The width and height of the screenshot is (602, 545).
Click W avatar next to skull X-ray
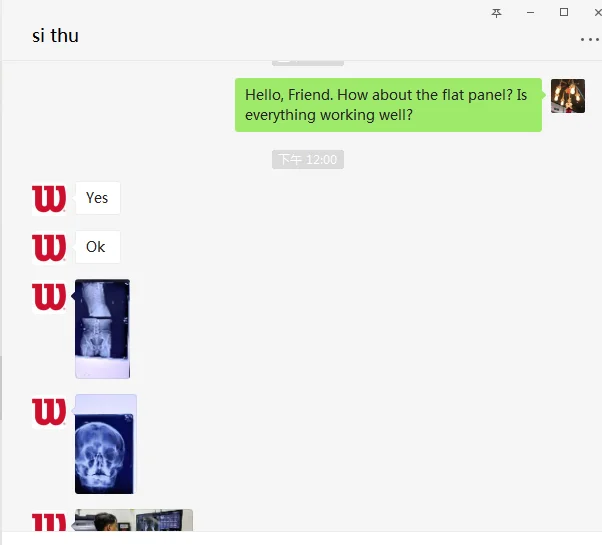(49, 411)
